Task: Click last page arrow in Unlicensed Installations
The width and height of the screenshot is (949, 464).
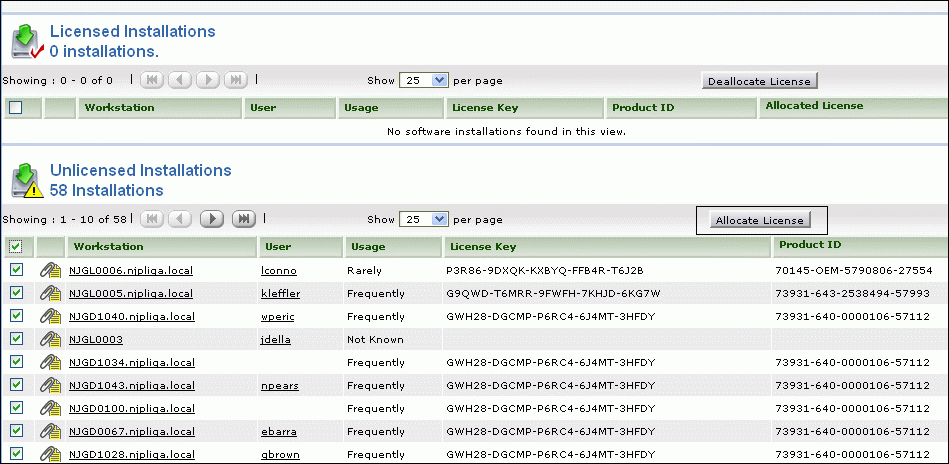Action: (x=242, y=219)
